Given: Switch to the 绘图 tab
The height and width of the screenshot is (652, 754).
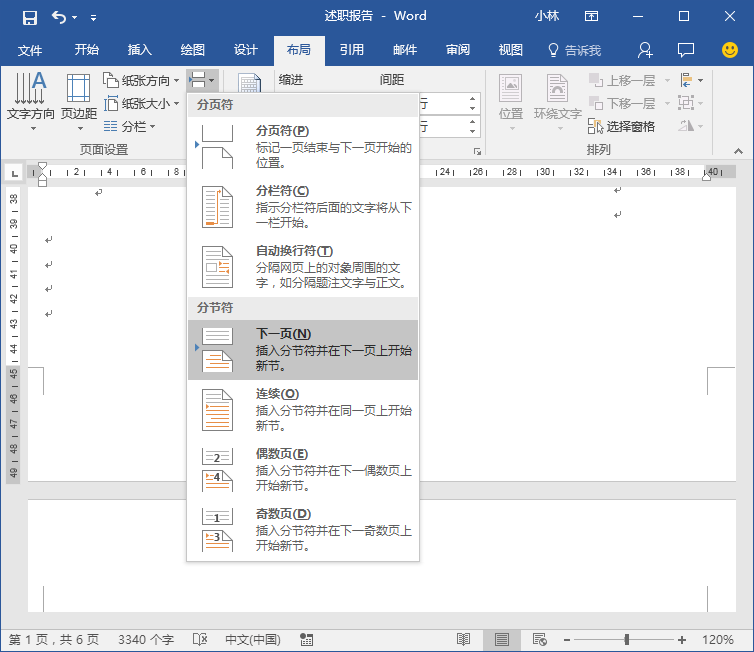Looking at the screenshot, I should pos(192,50).
